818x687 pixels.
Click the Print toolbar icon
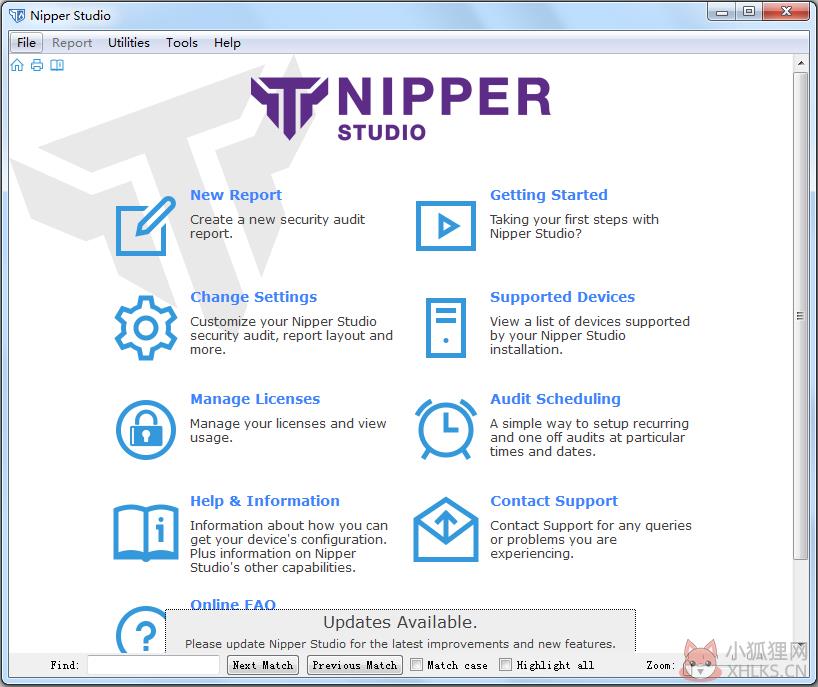coord(37,65)
